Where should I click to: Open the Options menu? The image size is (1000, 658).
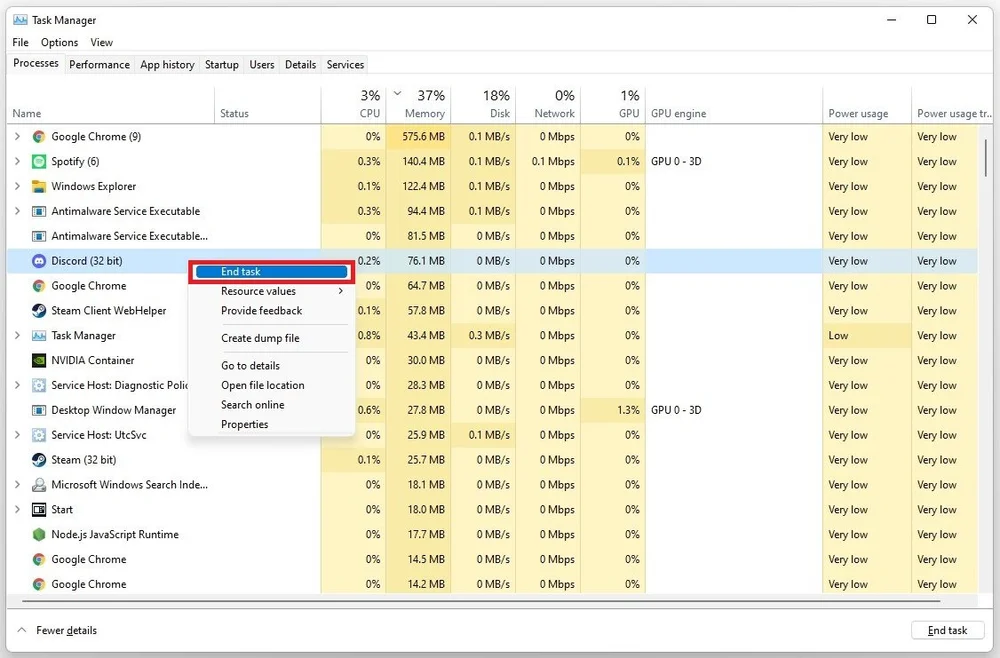[x=59, y=42]
